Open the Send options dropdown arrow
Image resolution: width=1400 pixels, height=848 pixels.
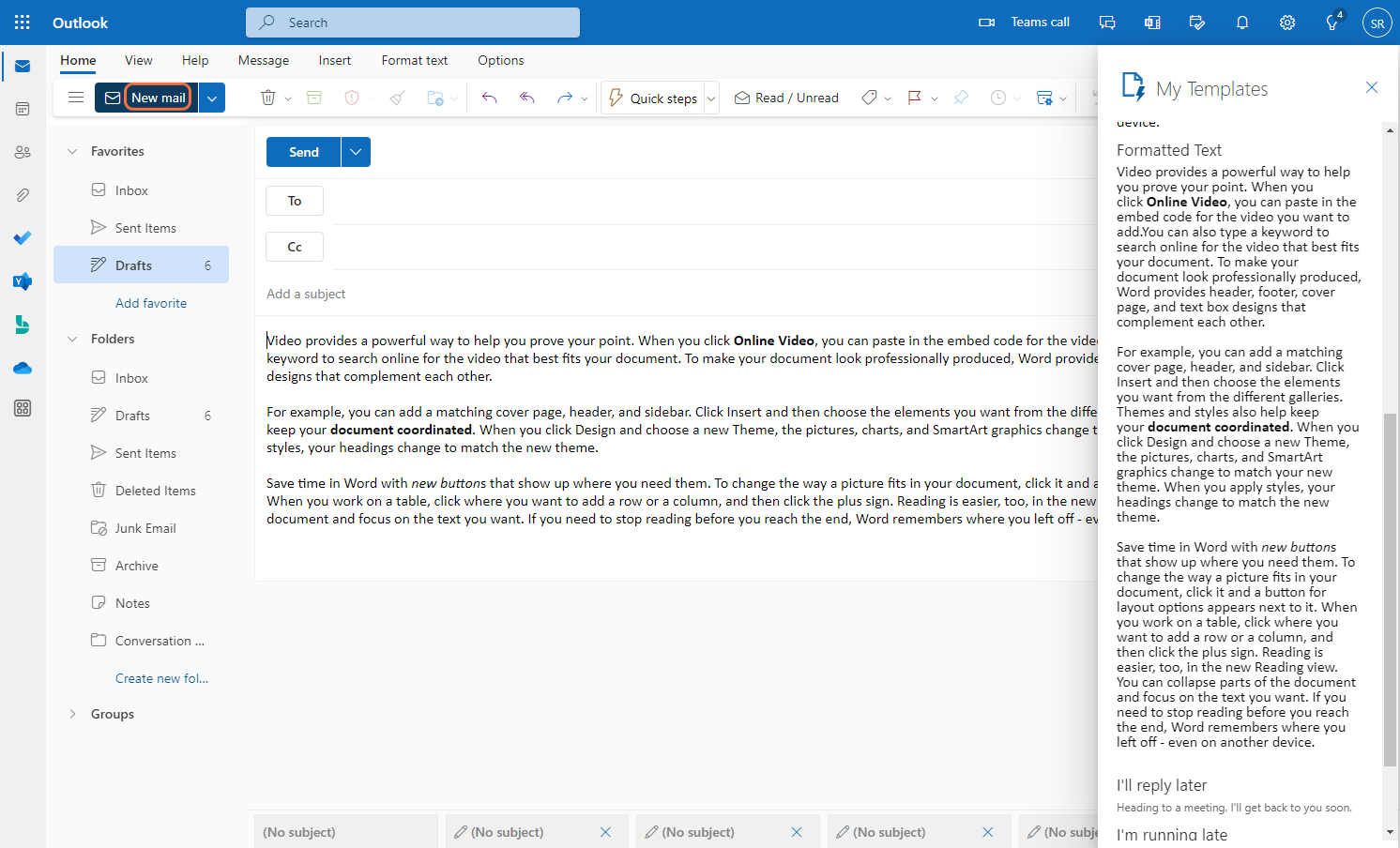(356, 152)
